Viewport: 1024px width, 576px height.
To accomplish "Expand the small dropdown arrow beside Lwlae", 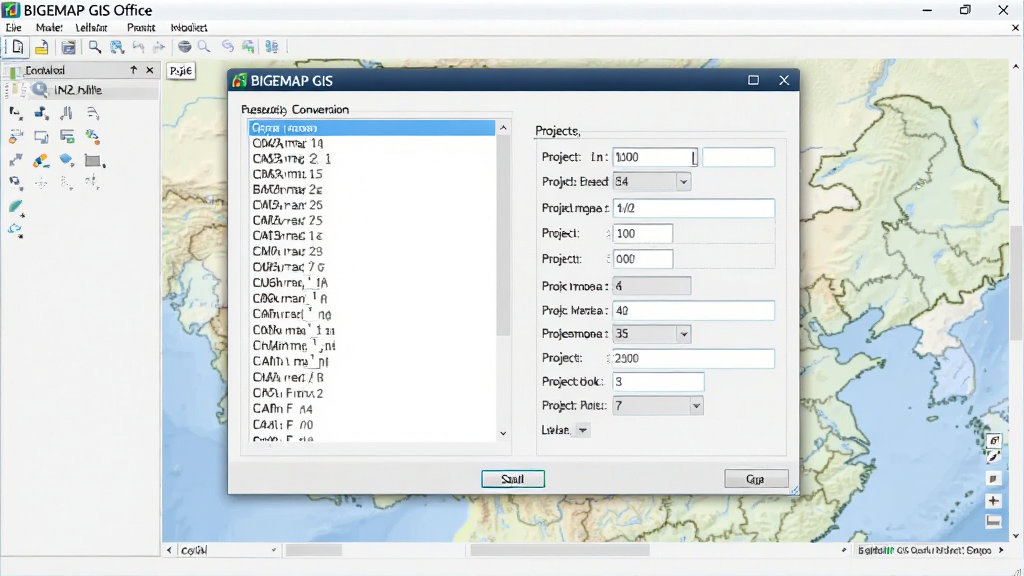I will [583, 430].
